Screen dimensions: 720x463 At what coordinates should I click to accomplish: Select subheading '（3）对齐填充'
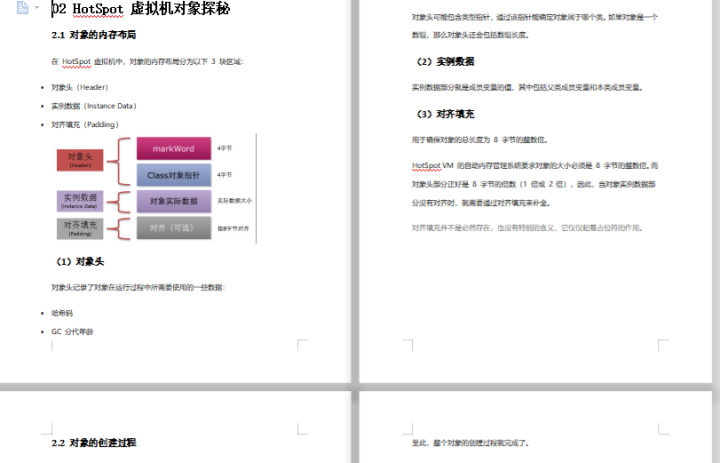point(445,114)
